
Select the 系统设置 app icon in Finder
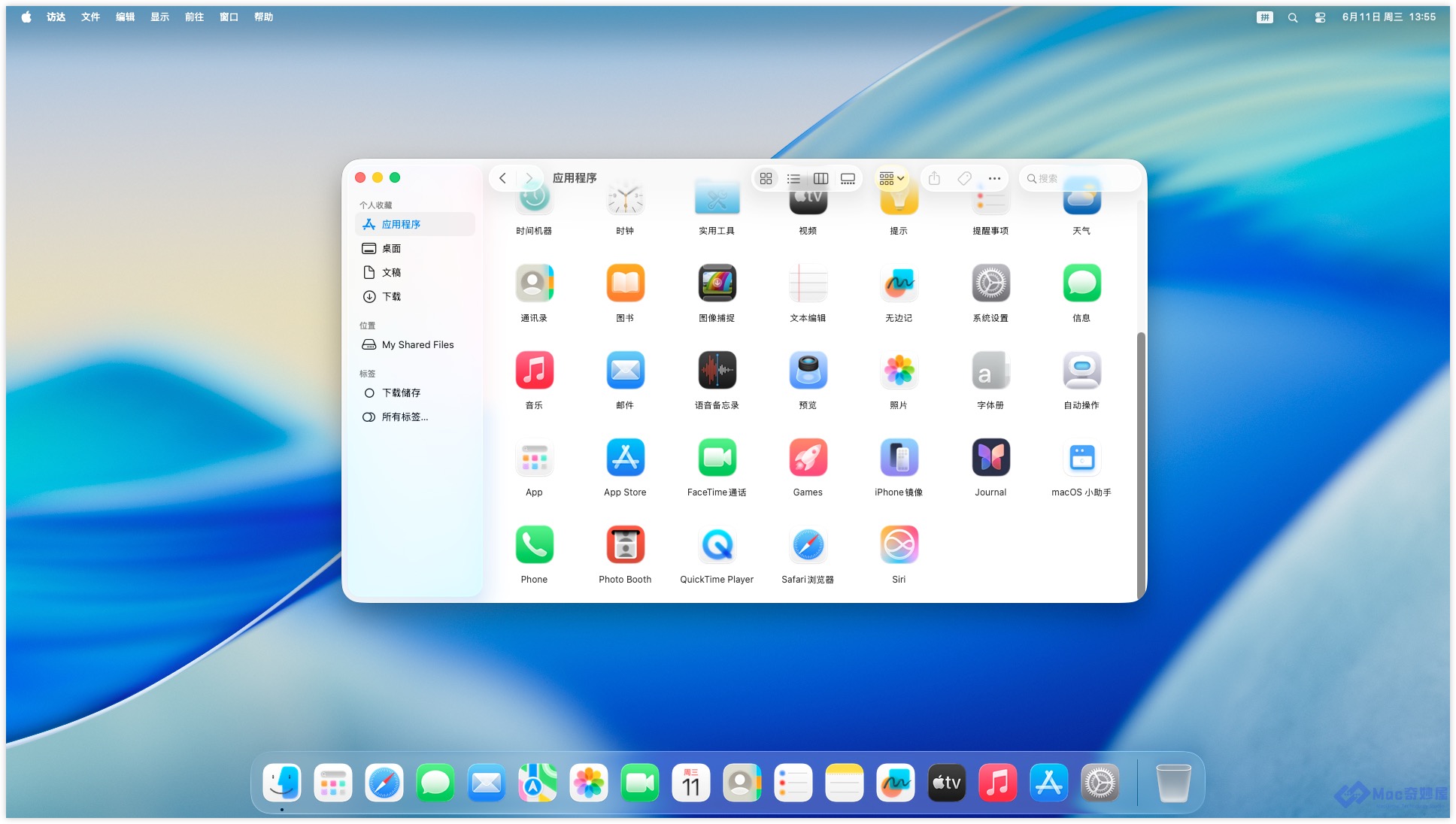pos(990,283)
